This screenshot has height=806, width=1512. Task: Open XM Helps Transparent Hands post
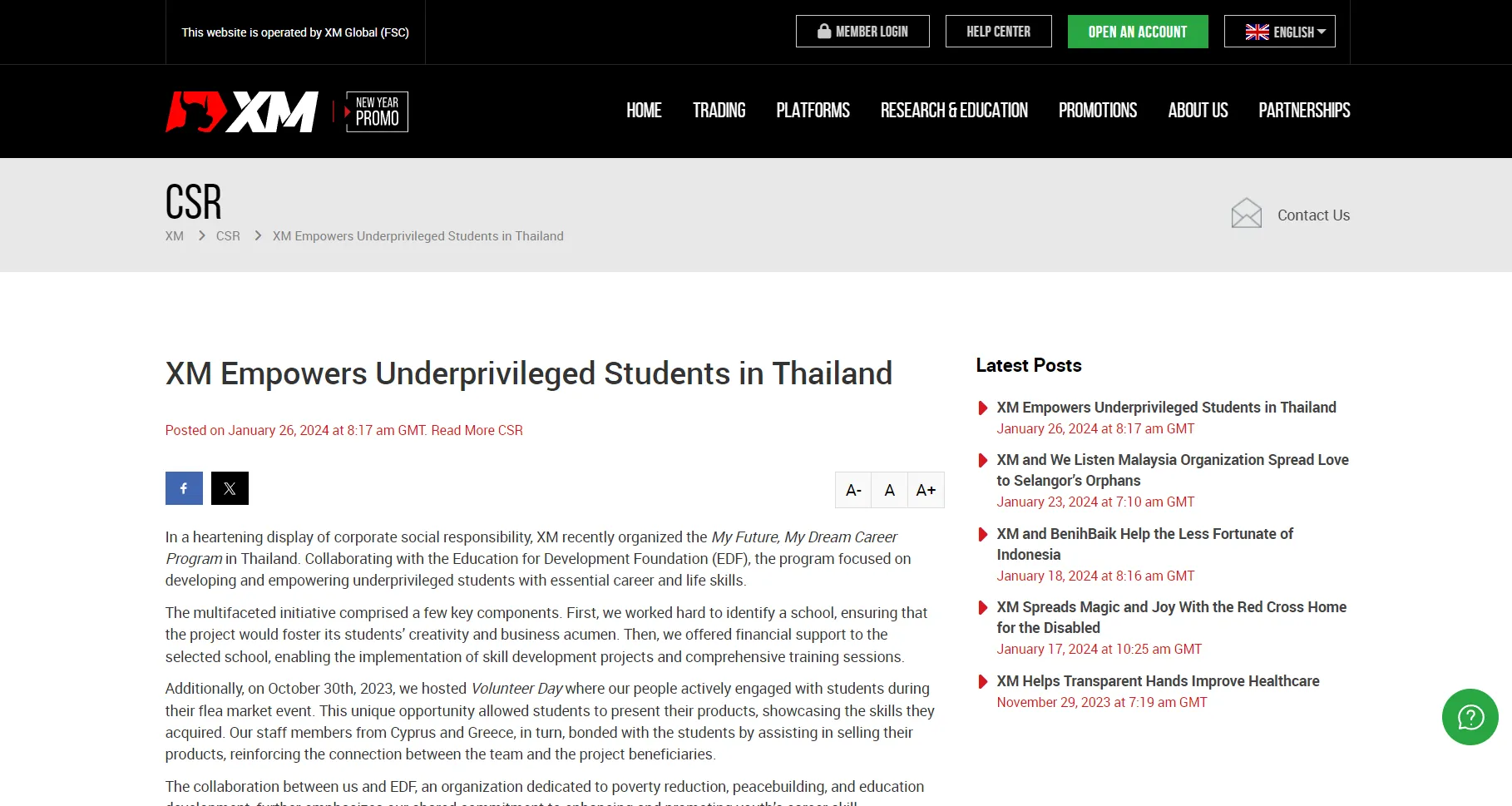pos(1158,681)
